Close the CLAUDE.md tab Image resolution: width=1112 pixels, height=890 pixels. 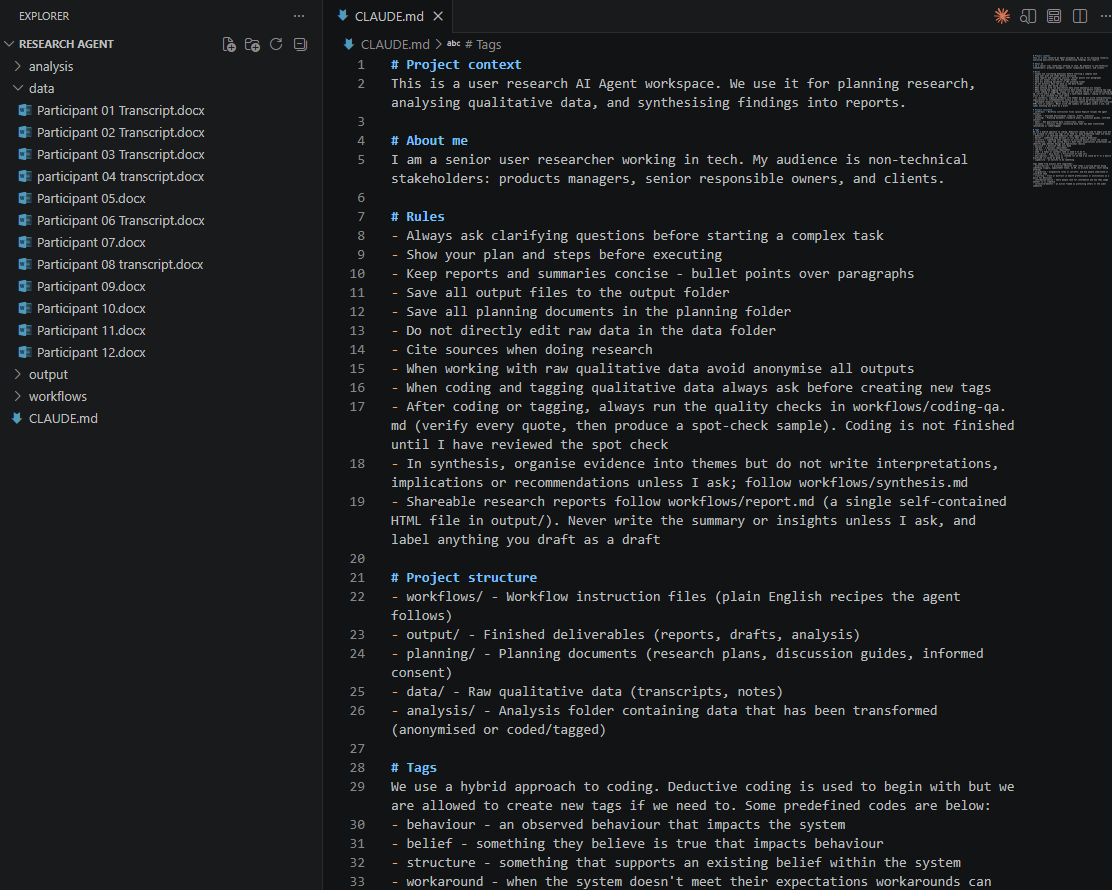(x=438, y=16)
